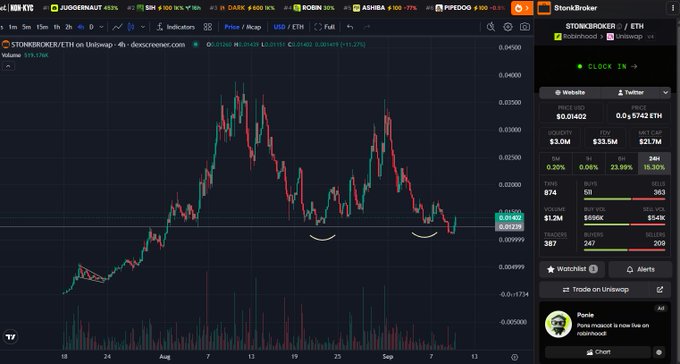Click the orange fire trending button
The height and width of the screenshot is (364, 680).
pos(522,8)
